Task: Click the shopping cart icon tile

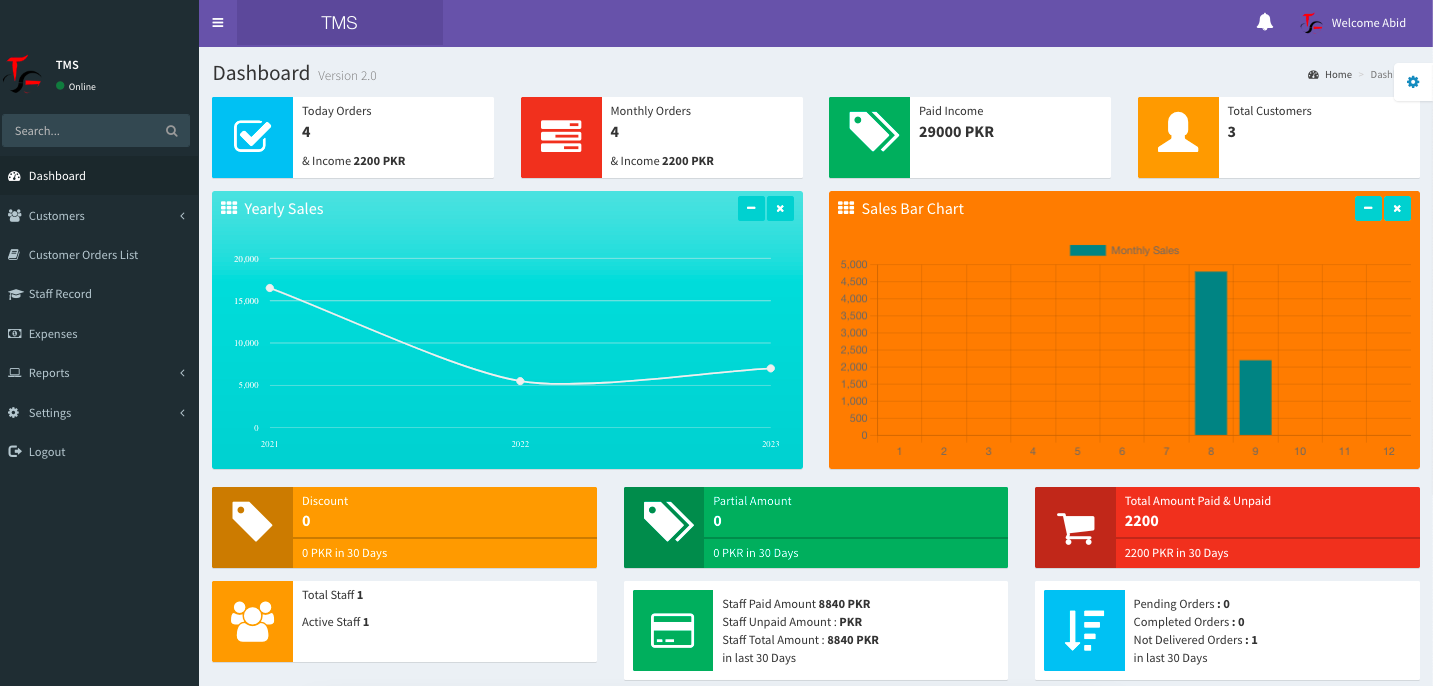Action: (1075, 527)
